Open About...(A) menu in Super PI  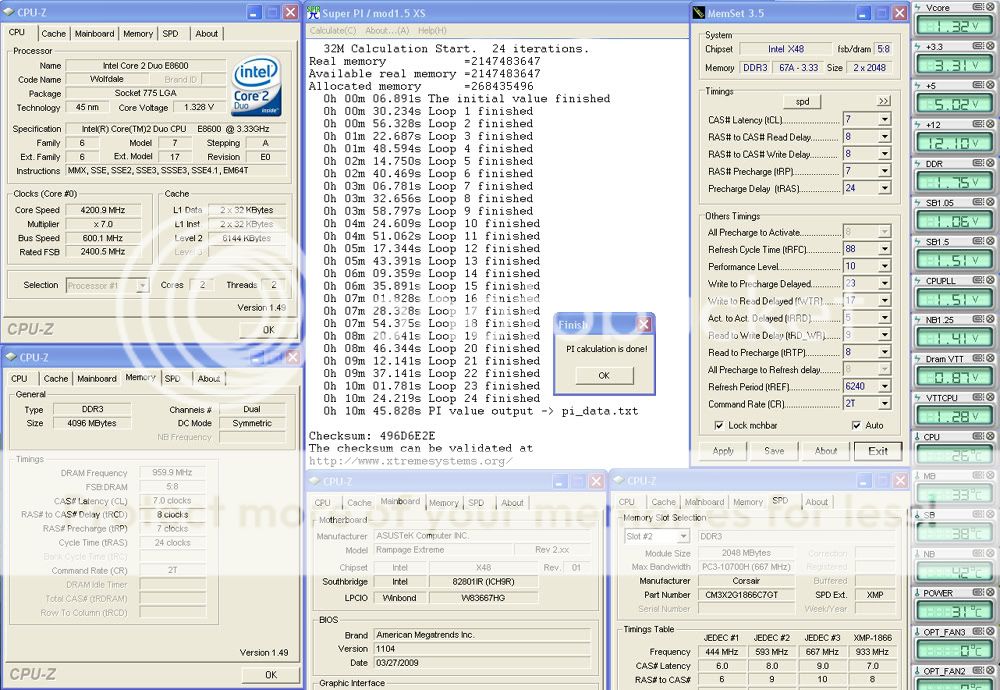tap(387, 31)
